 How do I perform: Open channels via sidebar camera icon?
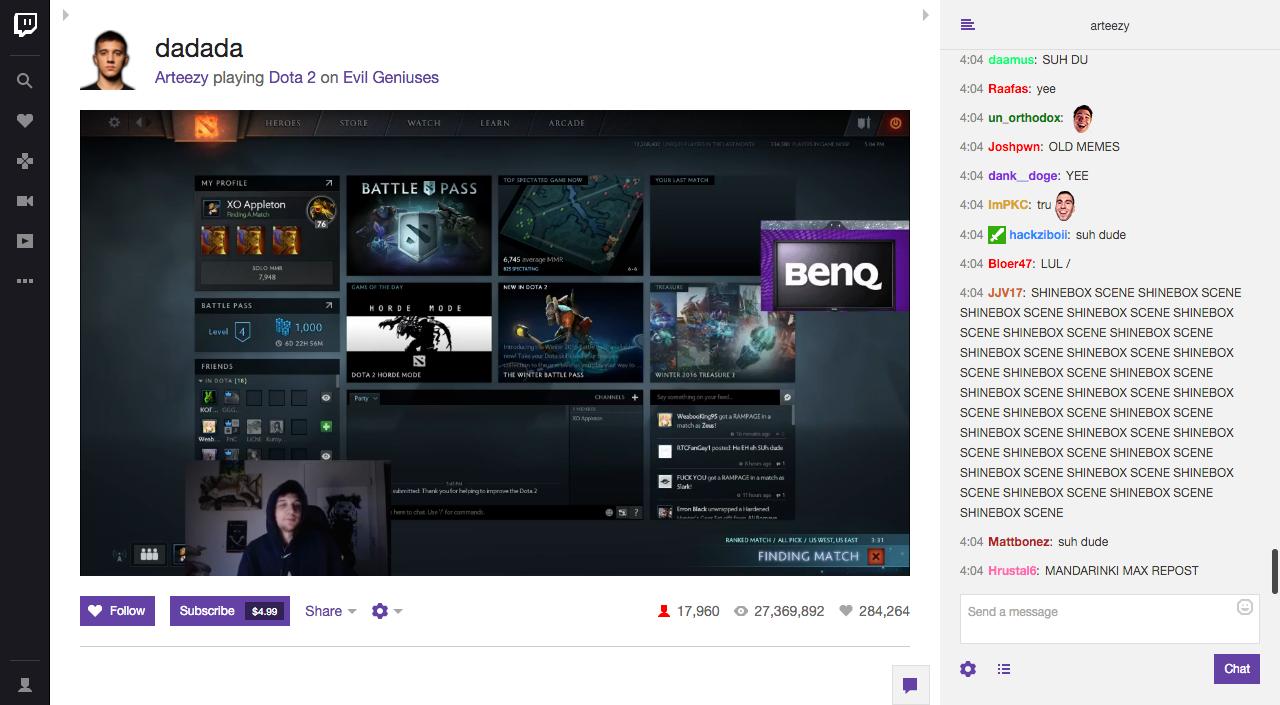tap(25, 201)
